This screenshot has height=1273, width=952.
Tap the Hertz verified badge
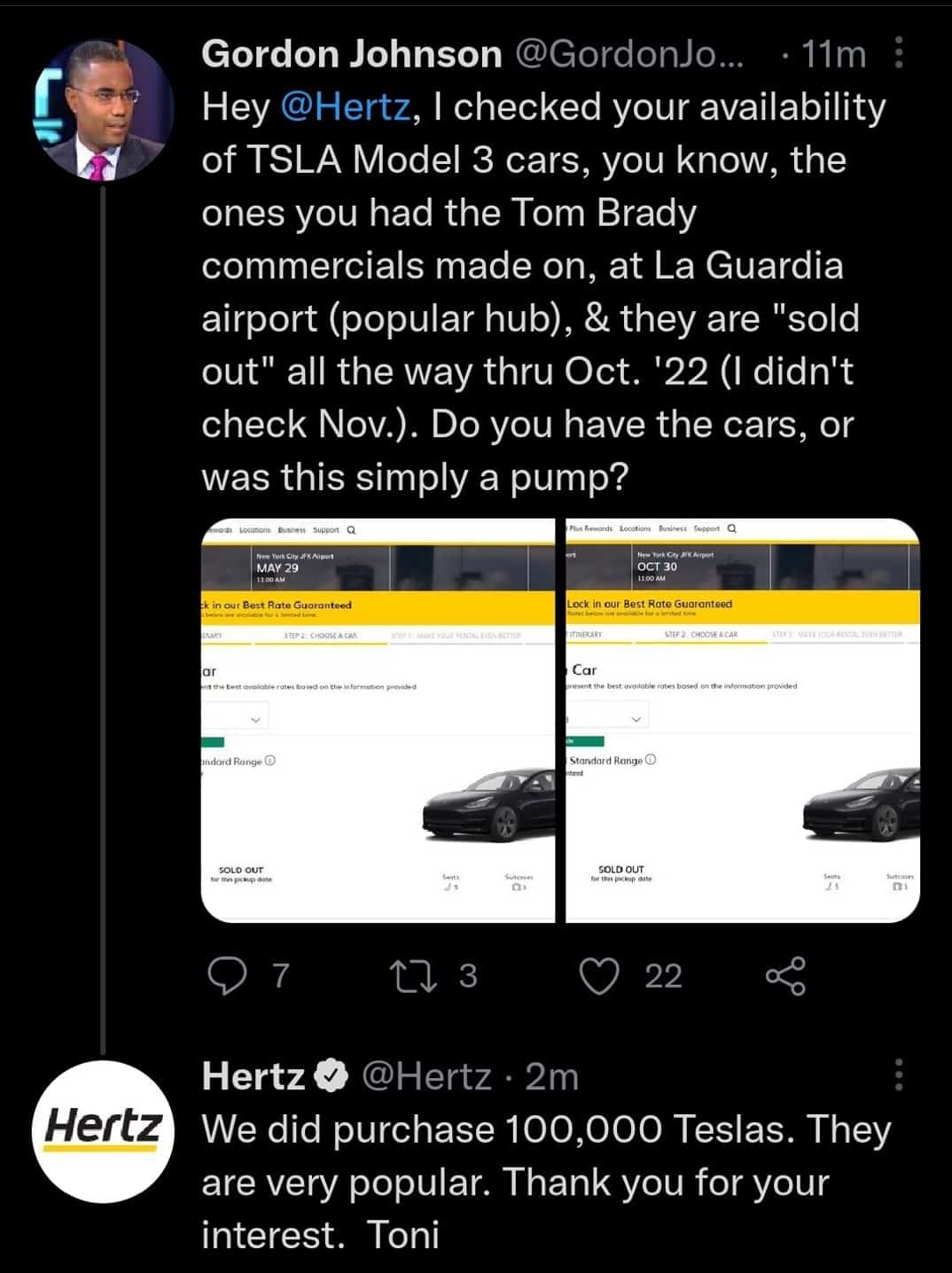point(332,1076)
